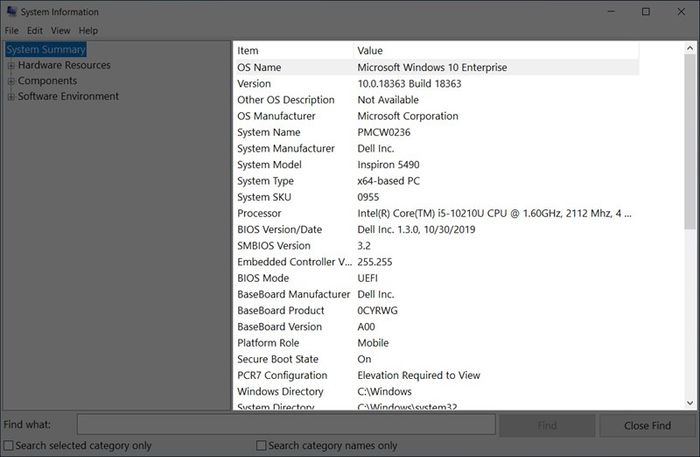The image size is (700, 457).
Task: Select the Embedded Controller V... row
Action: [x=436, y=262]
